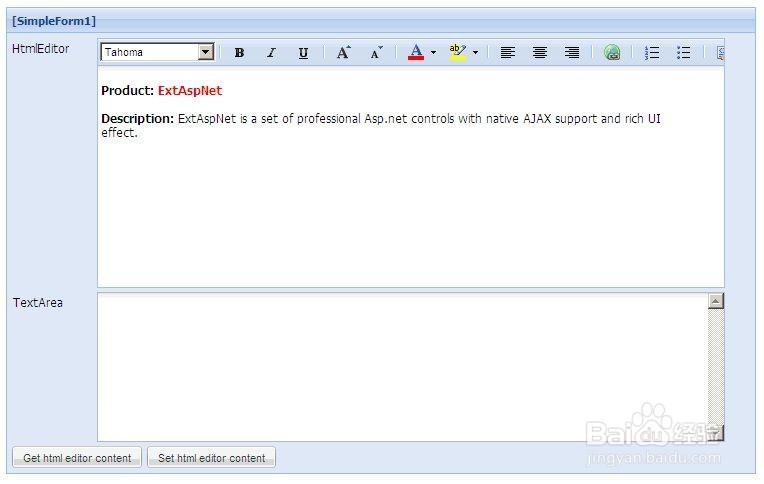Click the Product: bold label in the editor
This screenshot has width=764, height=484.
pos(128,91)
